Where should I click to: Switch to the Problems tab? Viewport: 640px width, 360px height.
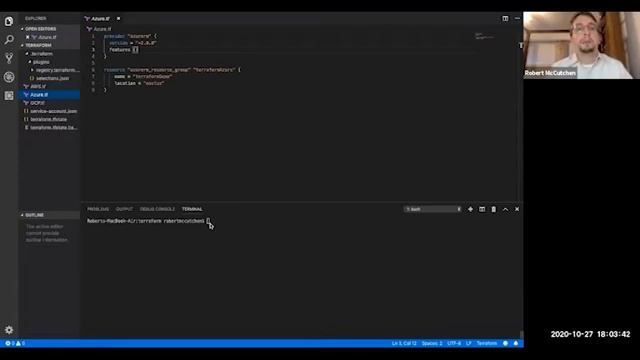tap(98, 209)
